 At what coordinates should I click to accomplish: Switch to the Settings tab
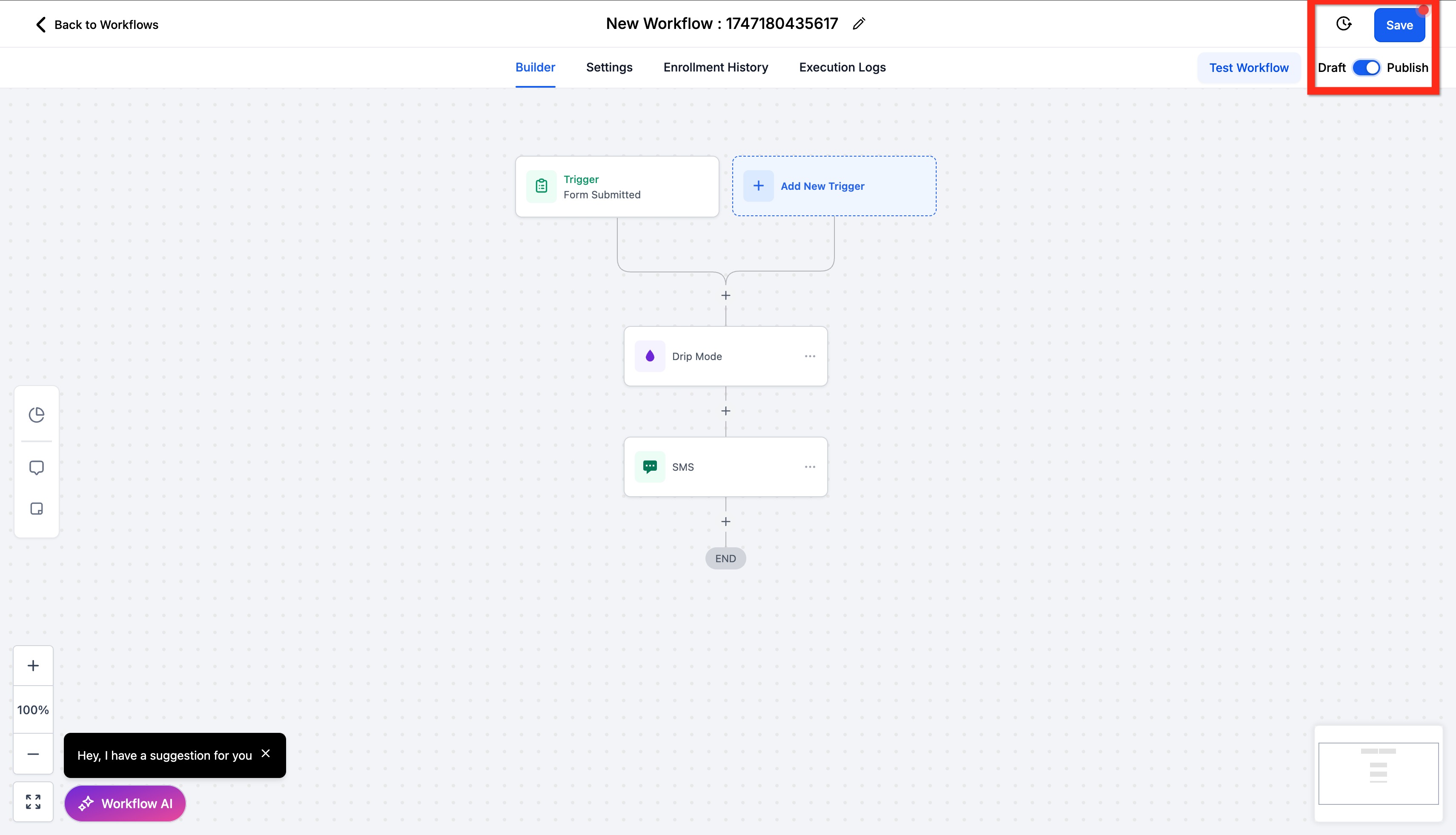(x=609, y=68)
